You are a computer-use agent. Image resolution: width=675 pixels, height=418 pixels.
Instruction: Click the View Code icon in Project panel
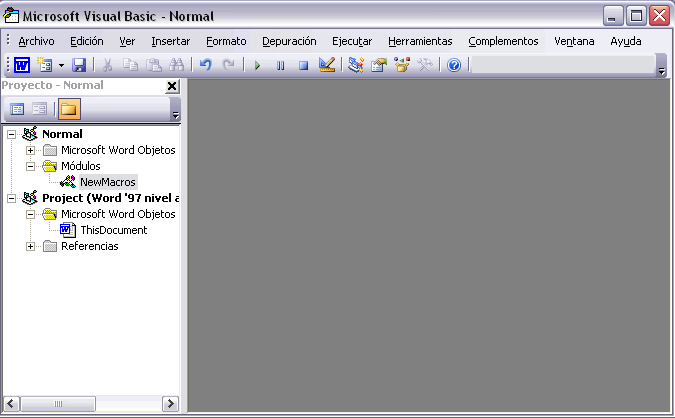(x=17, y=109)
